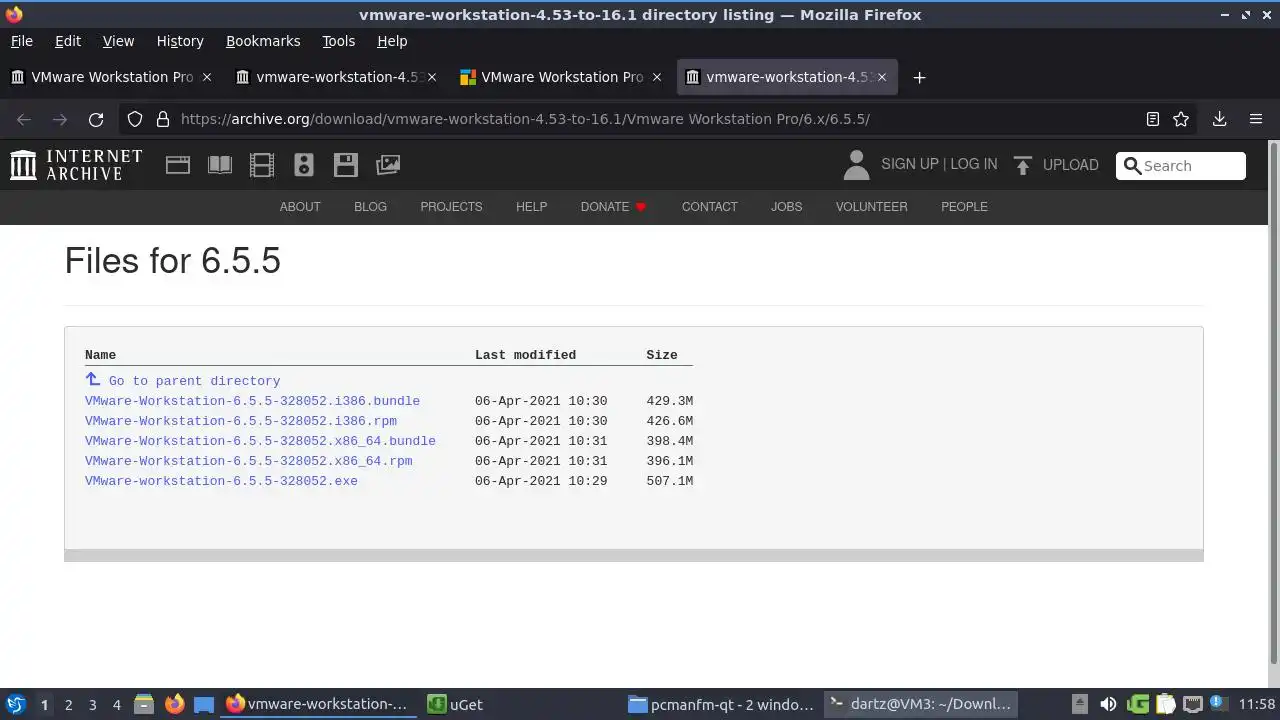1280x720 pixels.
Task: Open the Audio (speaker) icon
Action: [x=304, y=165]
